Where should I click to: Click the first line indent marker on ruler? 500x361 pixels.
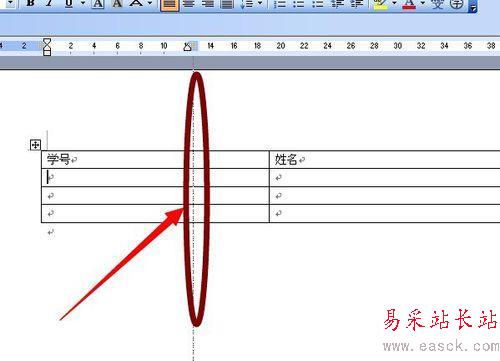coord(47,42)
